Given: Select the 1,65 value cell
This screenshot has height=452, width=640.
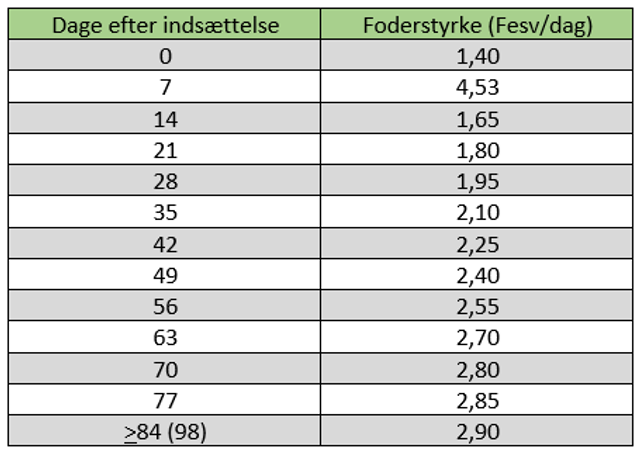Looking at the screenshot, I should 477,119.
